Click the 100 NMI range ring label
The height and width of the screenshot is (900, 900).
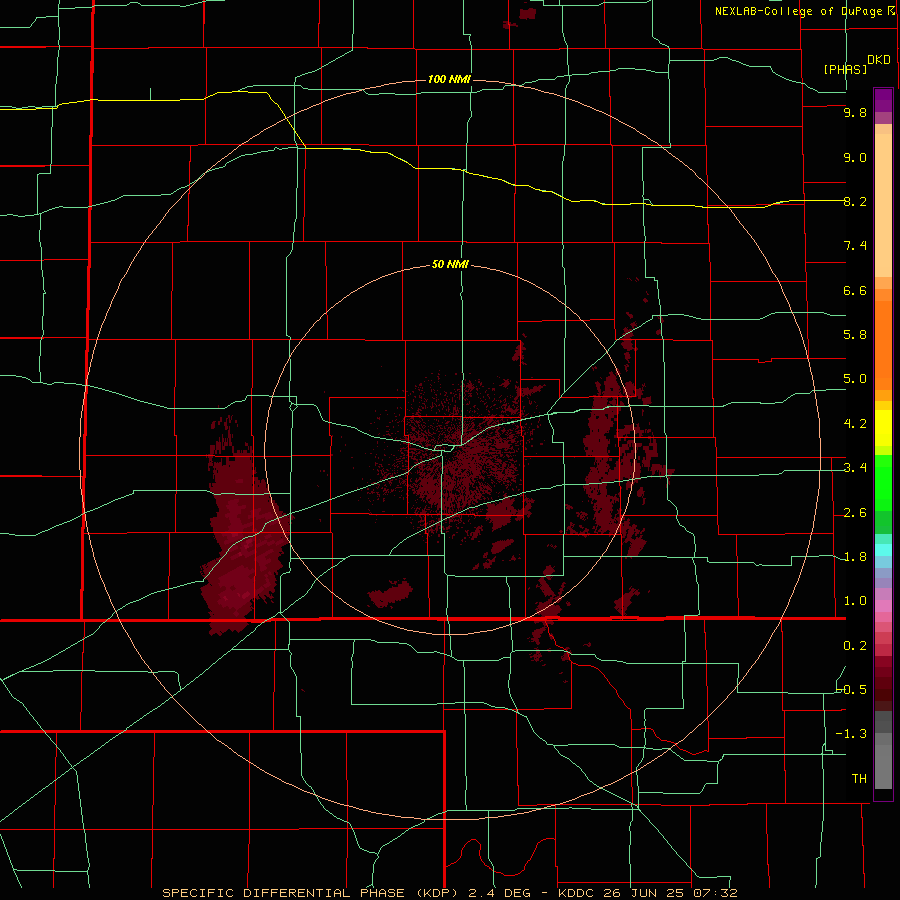click(449, 79)
